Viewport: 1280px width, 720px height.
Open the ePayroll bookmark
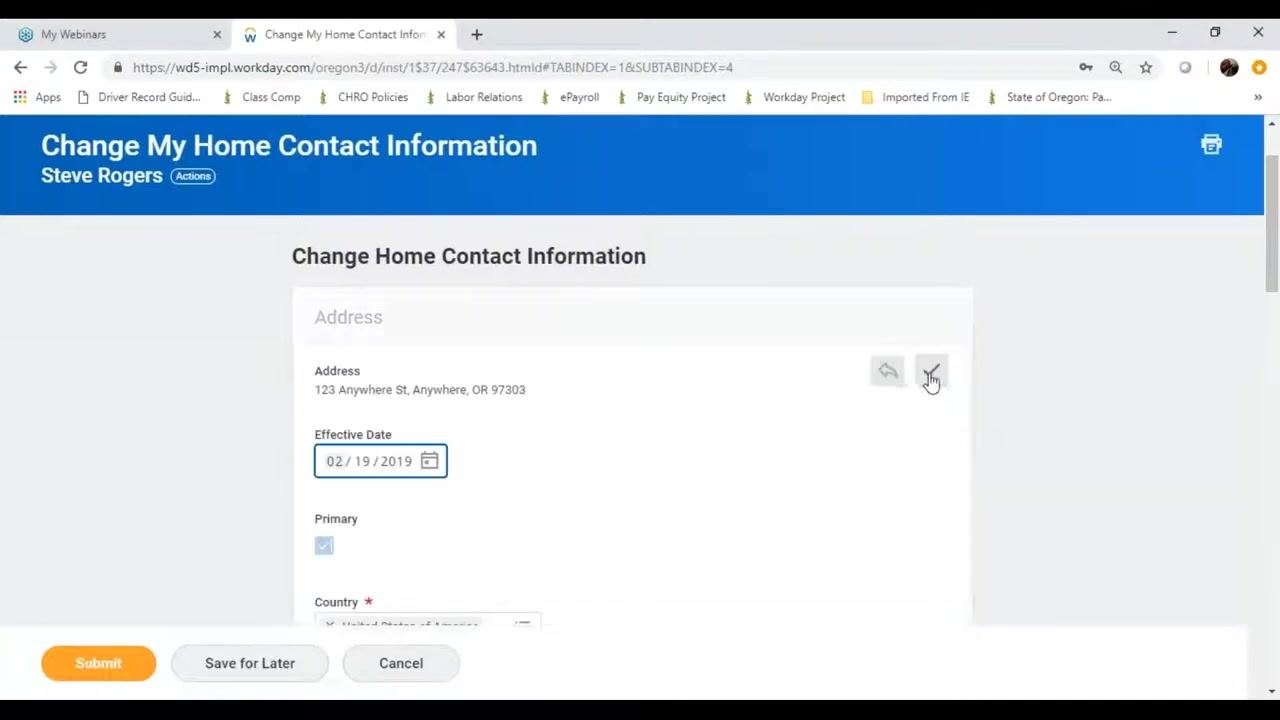[x=569, y=97]
